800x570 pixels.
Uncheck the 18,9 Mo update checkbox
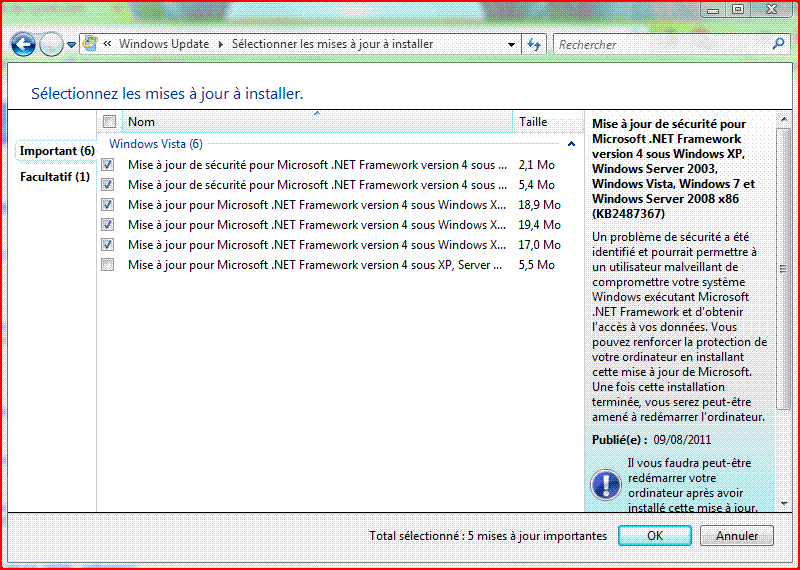(108, 205)
